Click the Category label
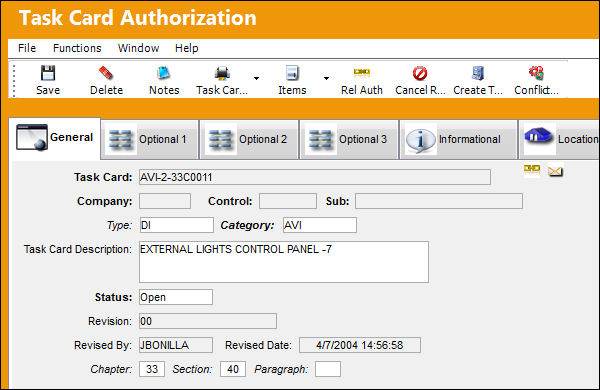This screenshot has height=390, width=600. 247,225
